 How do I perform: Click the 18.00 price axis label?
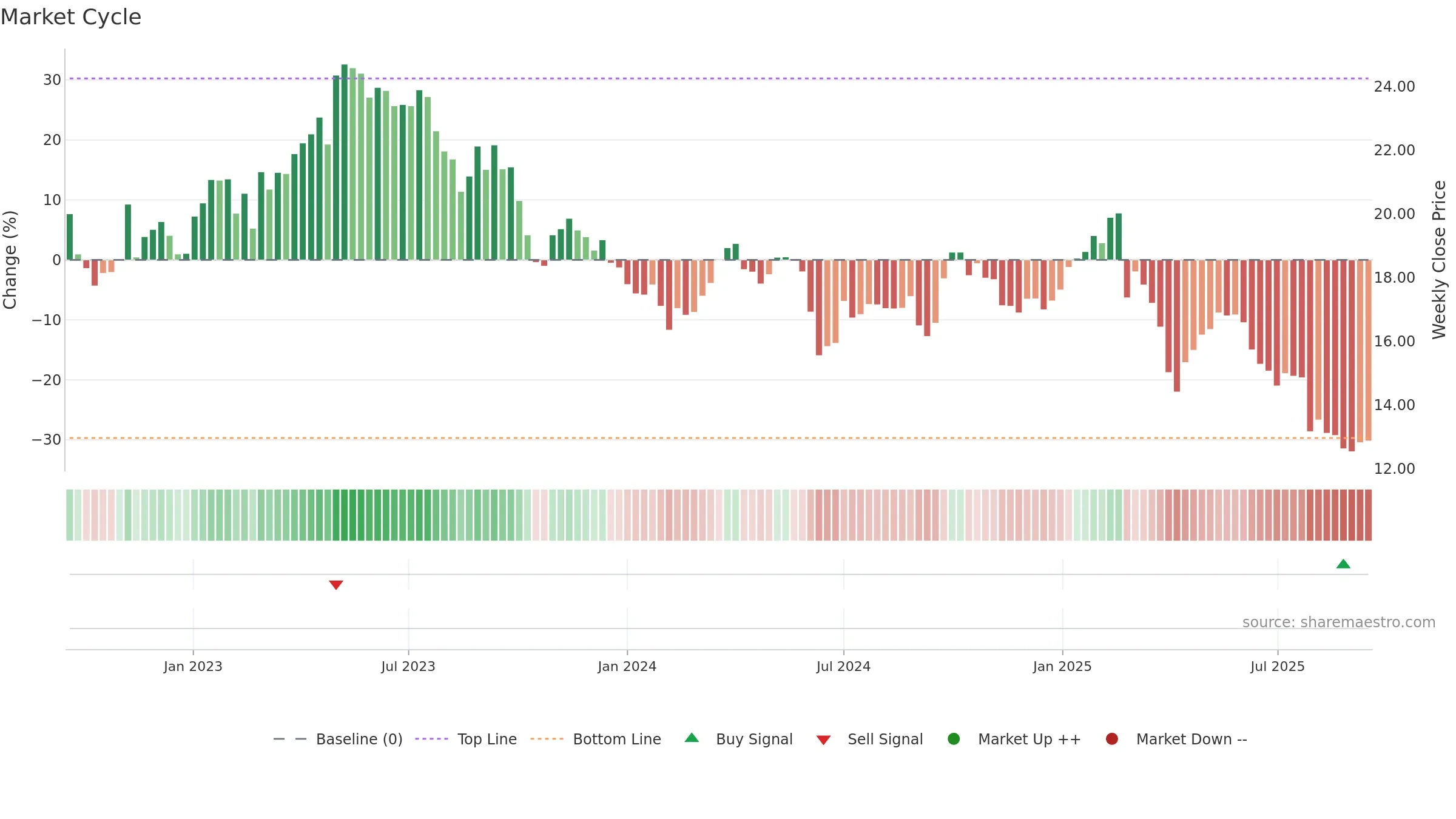pyautogui.click(x=1394, y=278)
